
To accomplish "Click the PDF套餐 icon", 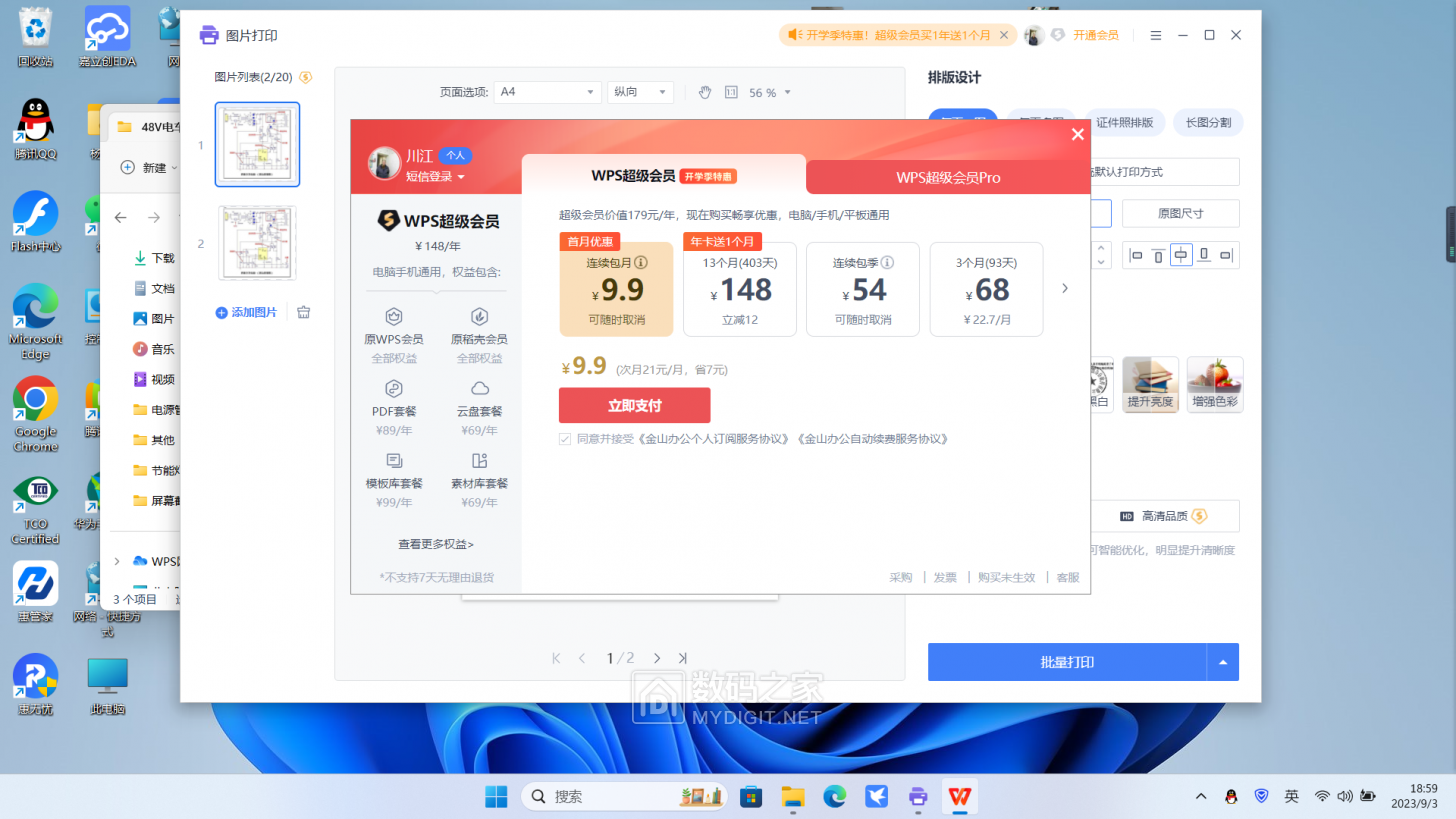I will [394, 388].
